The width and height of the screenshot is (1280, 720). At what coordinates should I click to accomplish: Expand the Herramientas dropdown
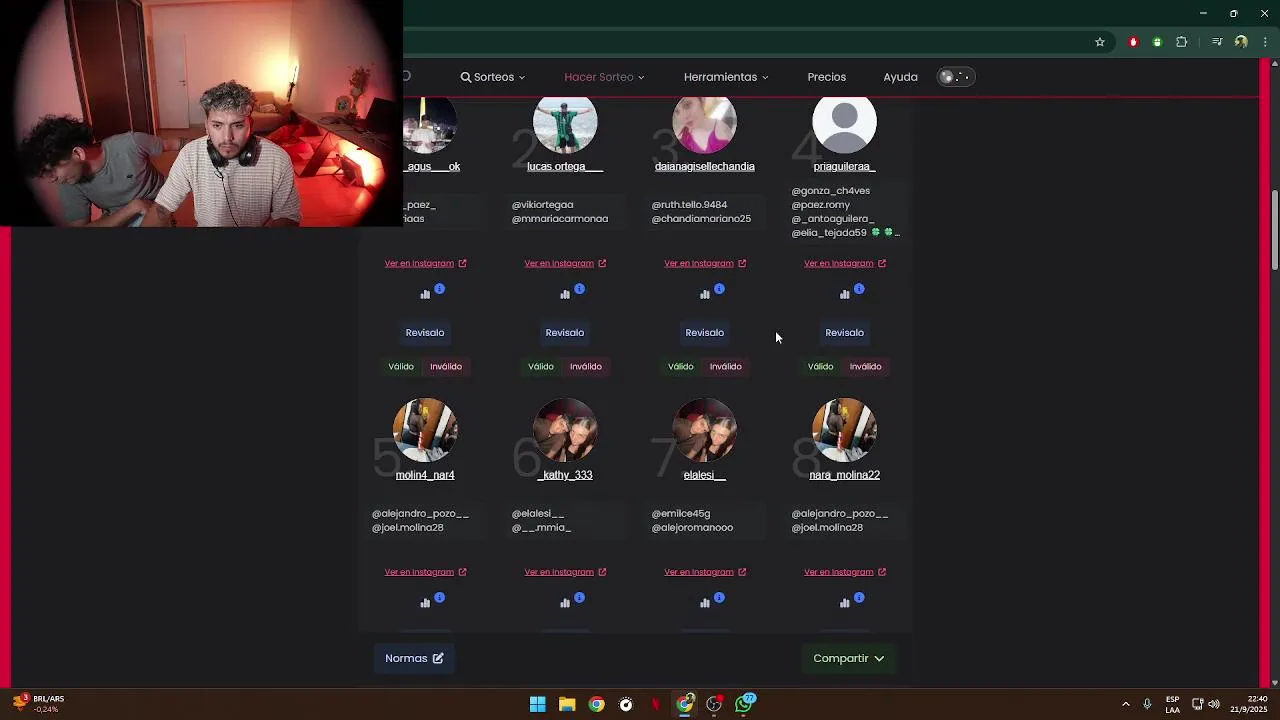pyautogui.click(x=726, y=77)
